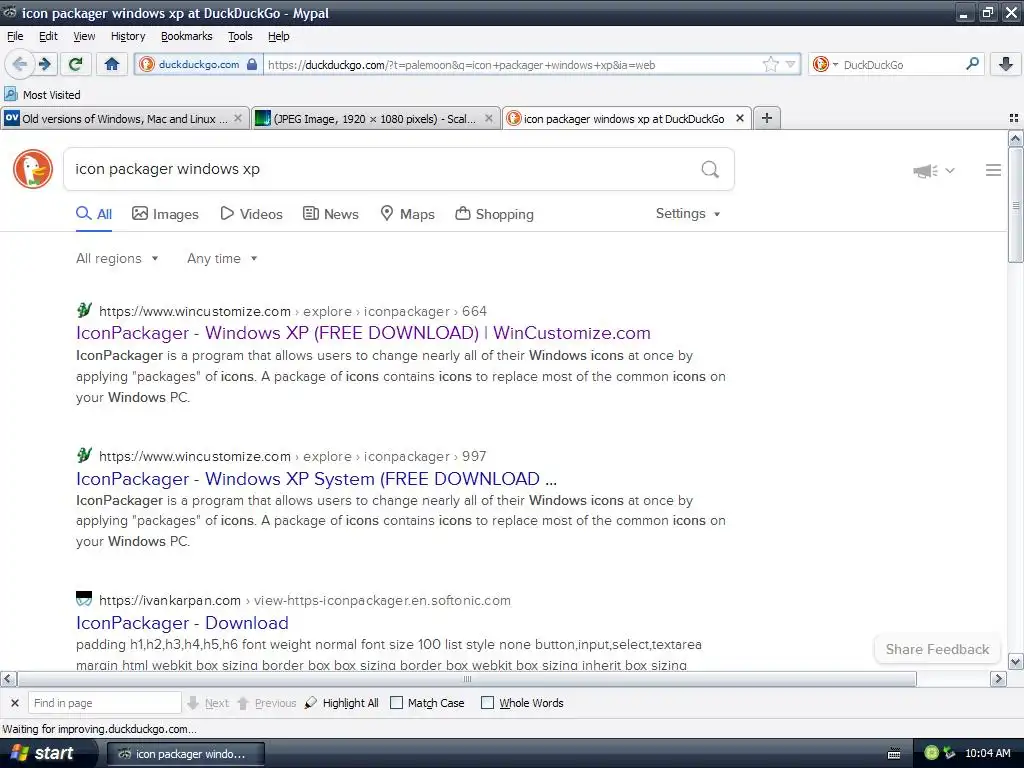Image resolution: width=1024 pixels, height=768 pixels.
Task: Click the green round system tray icon
Action: tap(932, 753)
